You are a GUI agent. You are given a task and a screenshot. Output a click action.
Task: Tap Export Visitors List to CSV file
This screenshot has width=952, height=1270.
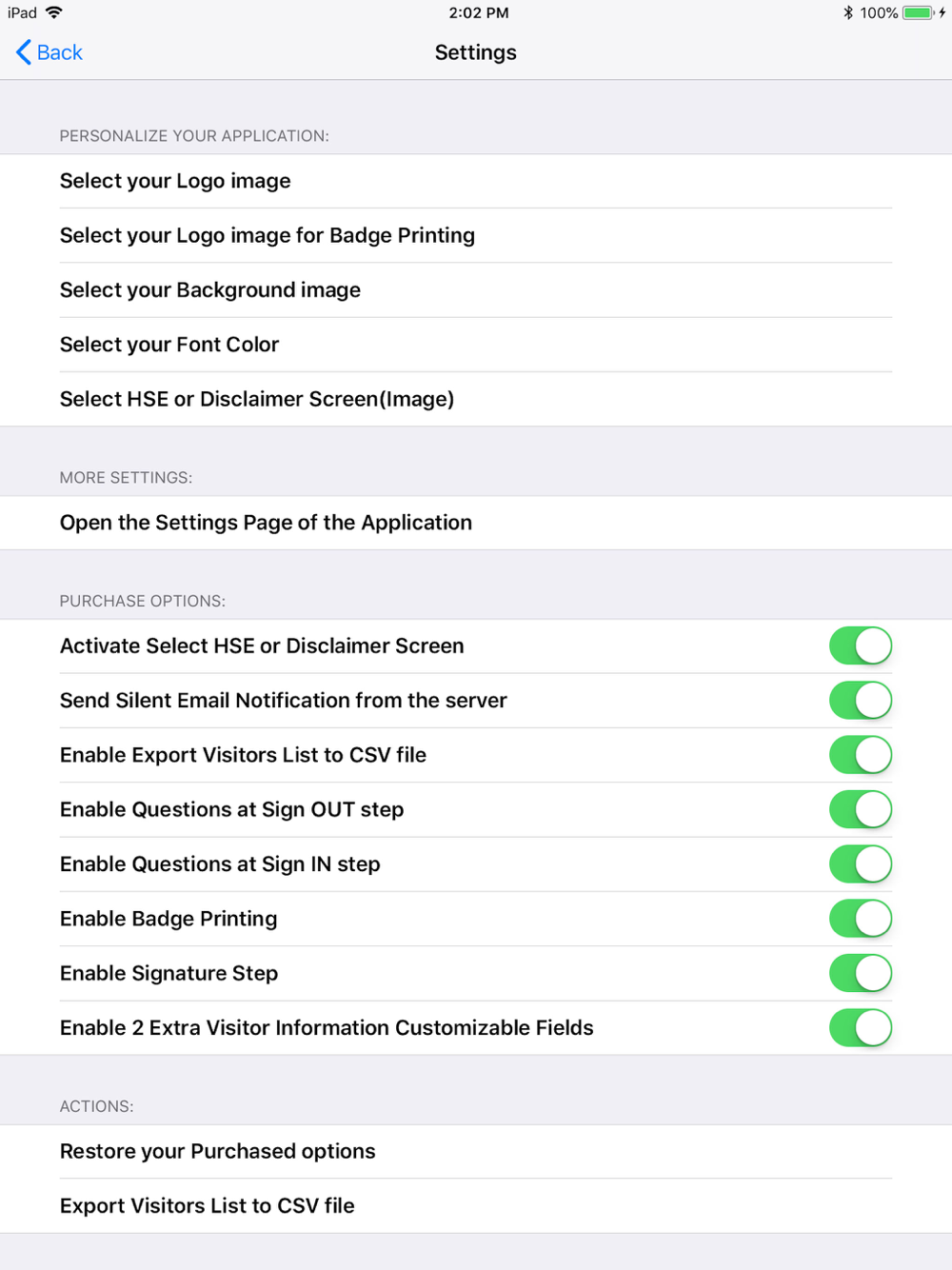click(476, 1206)
